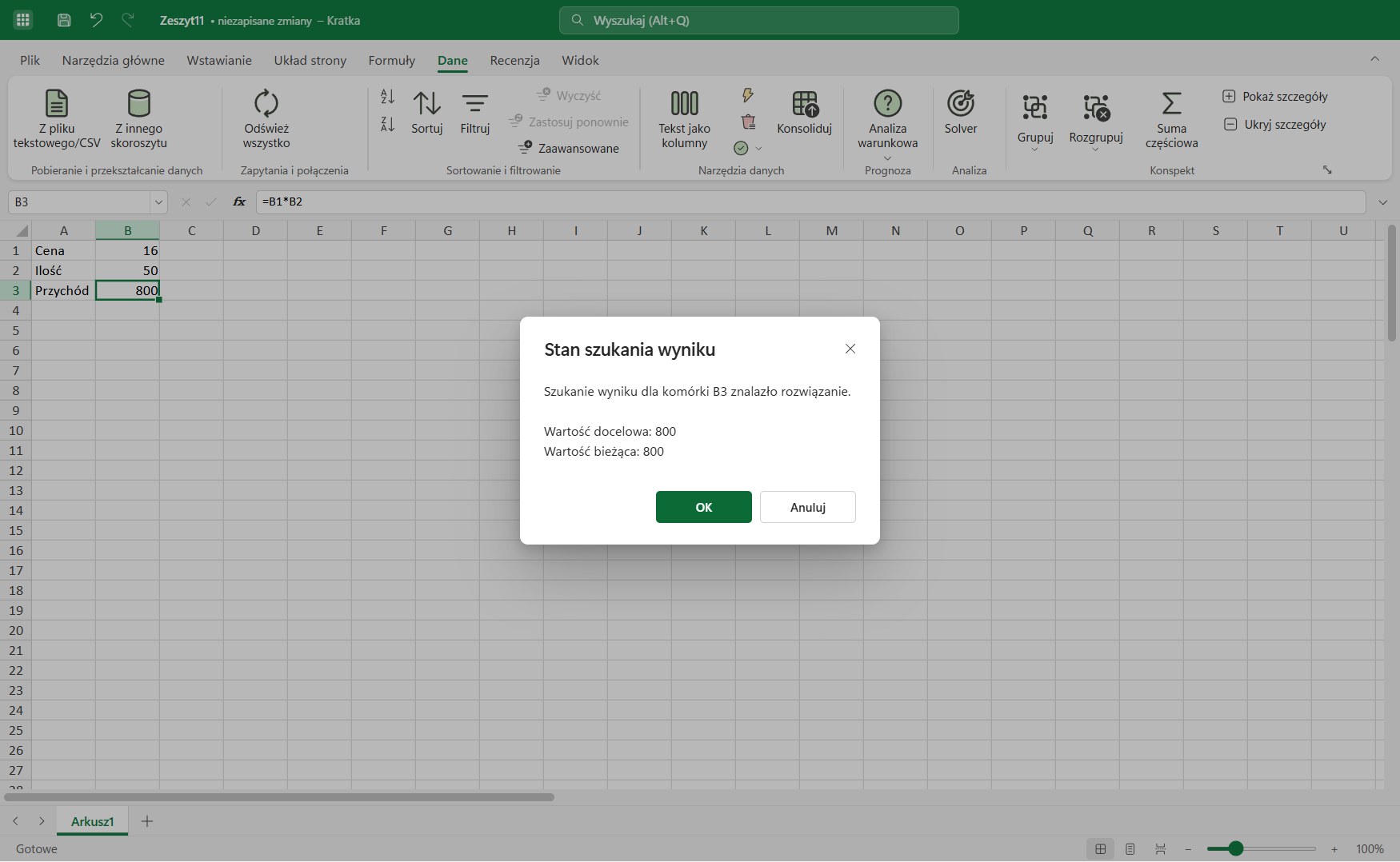The height and width of the screenshot is (862, 1400).
Task: Sort descending Z to A
Action: [x=387, y=124]
